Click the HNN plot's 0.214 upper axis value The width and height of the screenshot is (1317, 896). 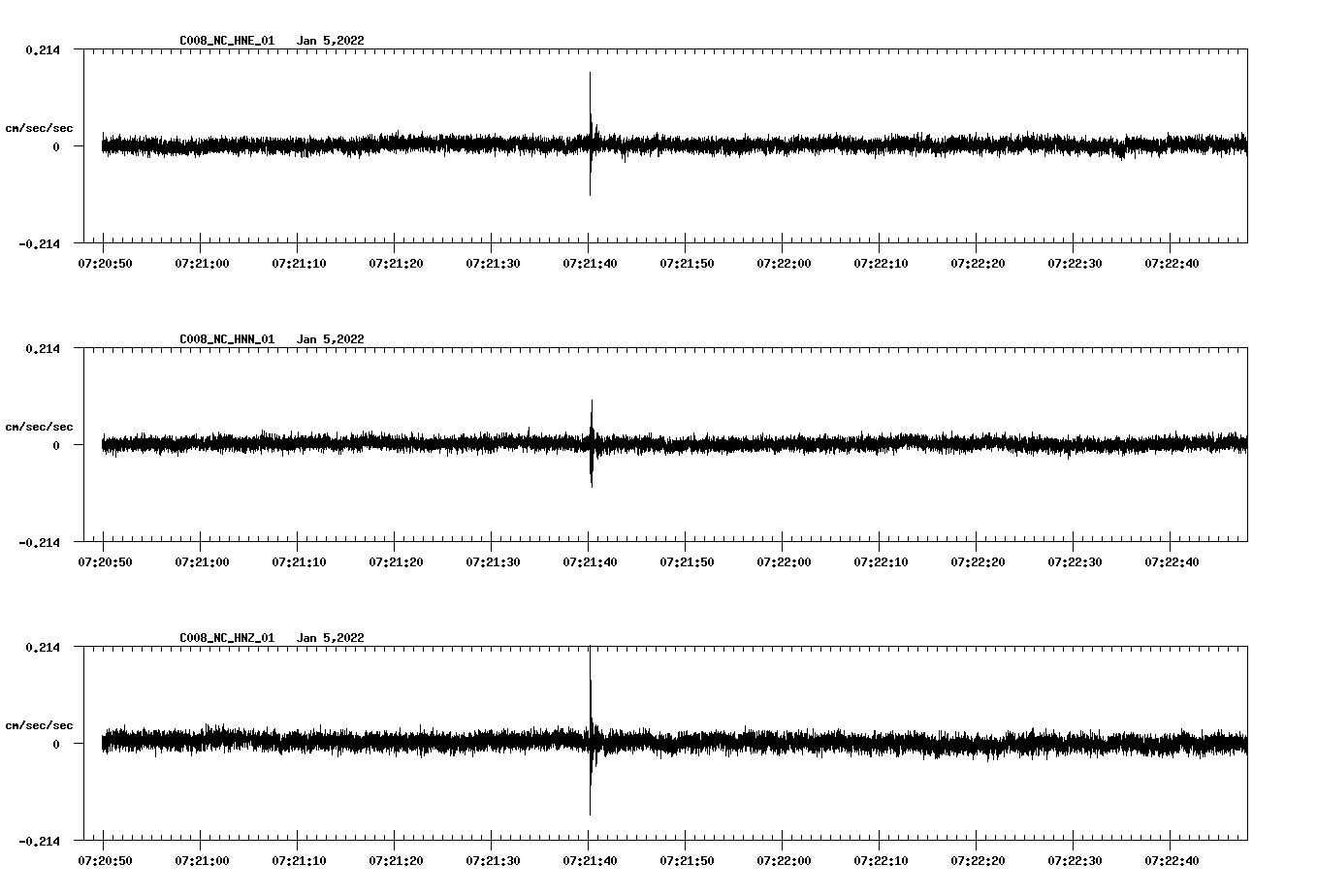point(42,348)
